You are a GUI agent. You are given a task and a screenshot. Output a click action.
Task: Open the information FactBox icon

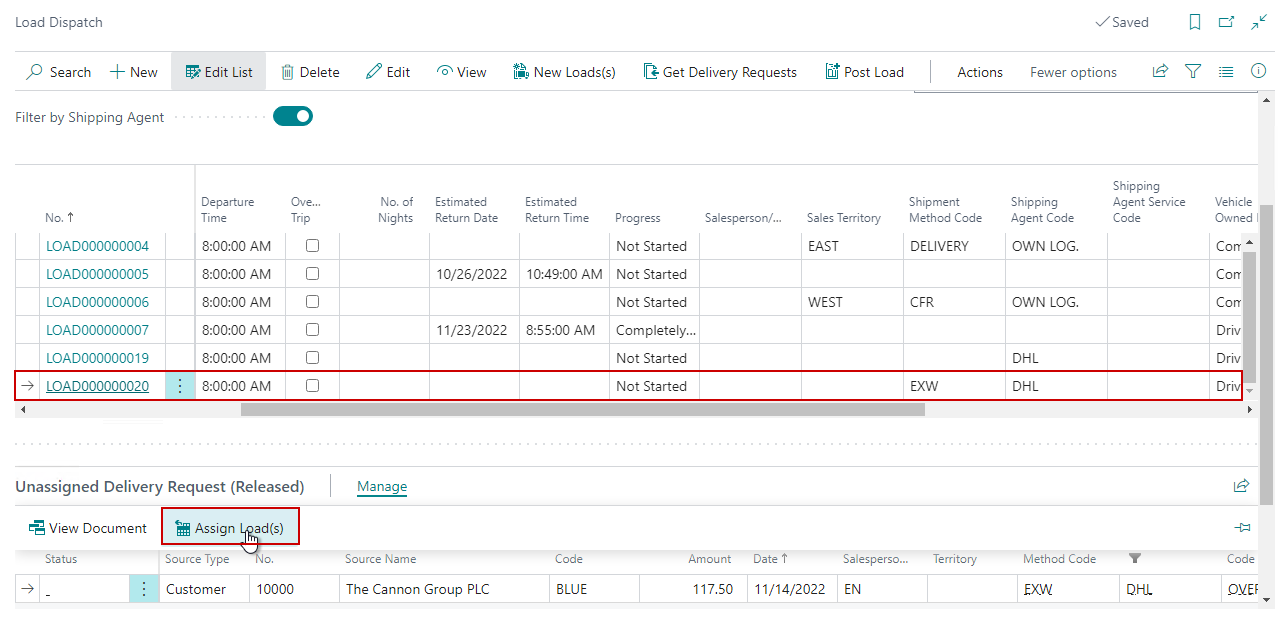[x=1259, y=71]
